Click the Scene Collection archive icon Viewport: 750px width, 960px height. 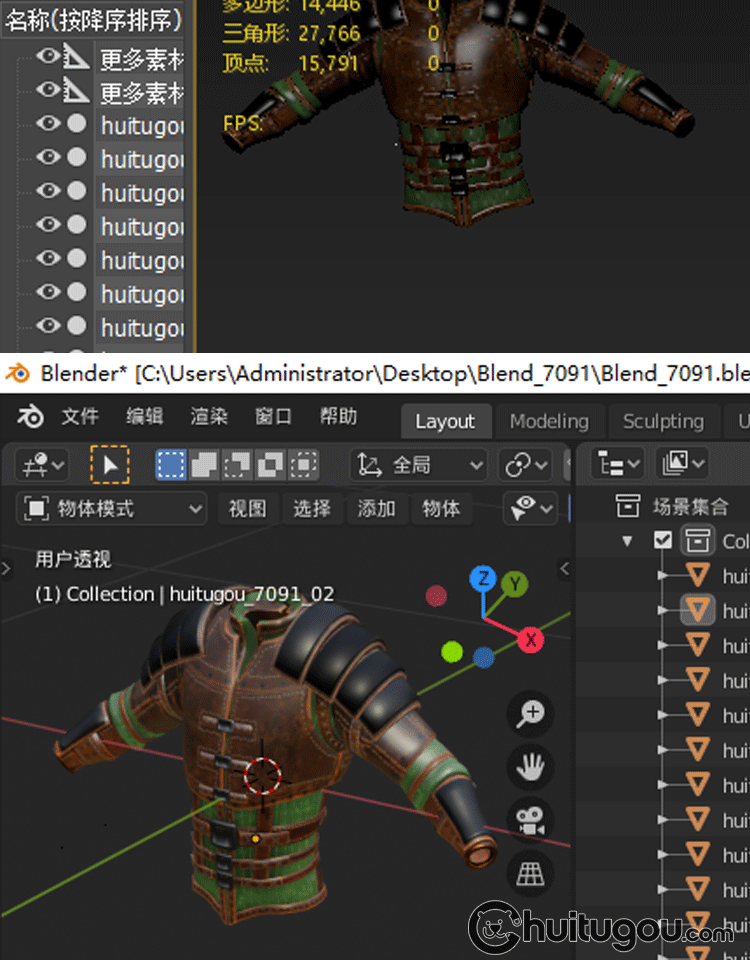[627, 507]
